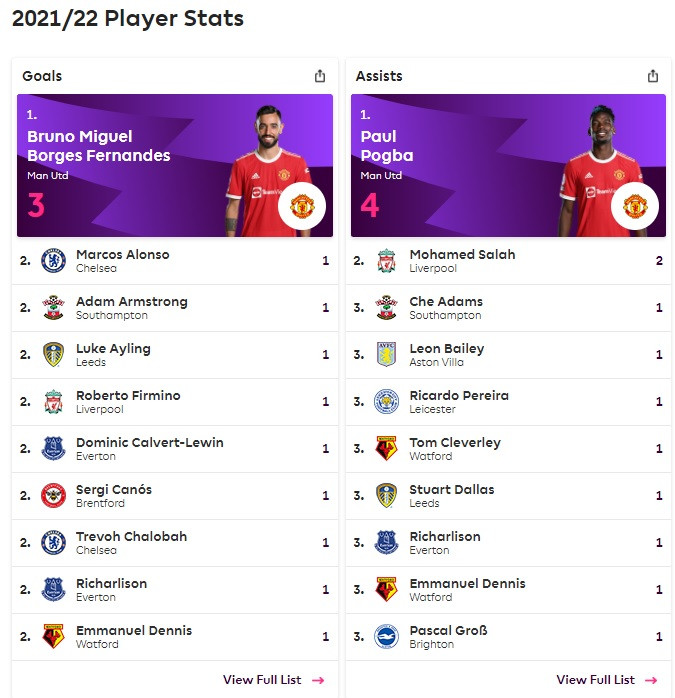Select Tom Cleverley in the Assists list
675x698 pixels.
[x=508, y=449]
